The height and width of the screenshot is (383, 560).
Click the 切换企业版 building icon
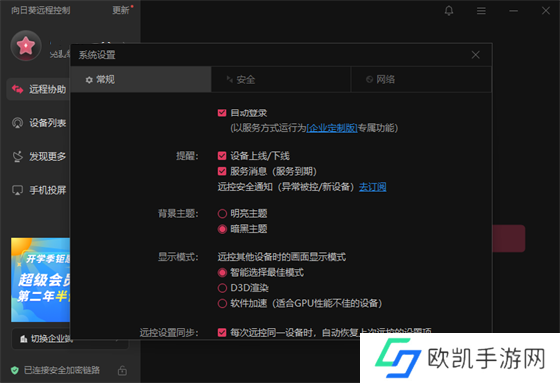coord(24,339)
